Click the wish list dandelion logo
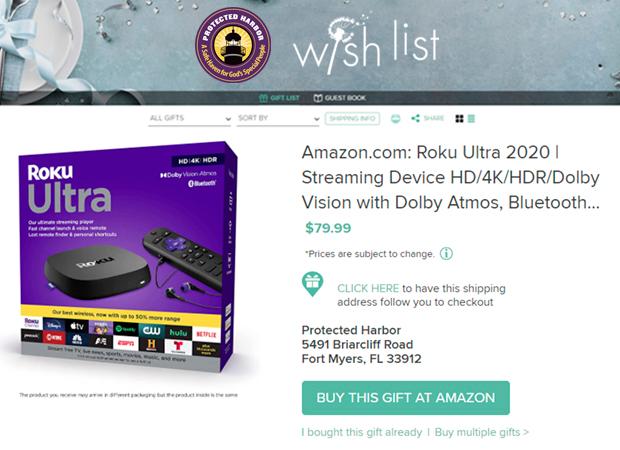 click(x=366, y=43)
